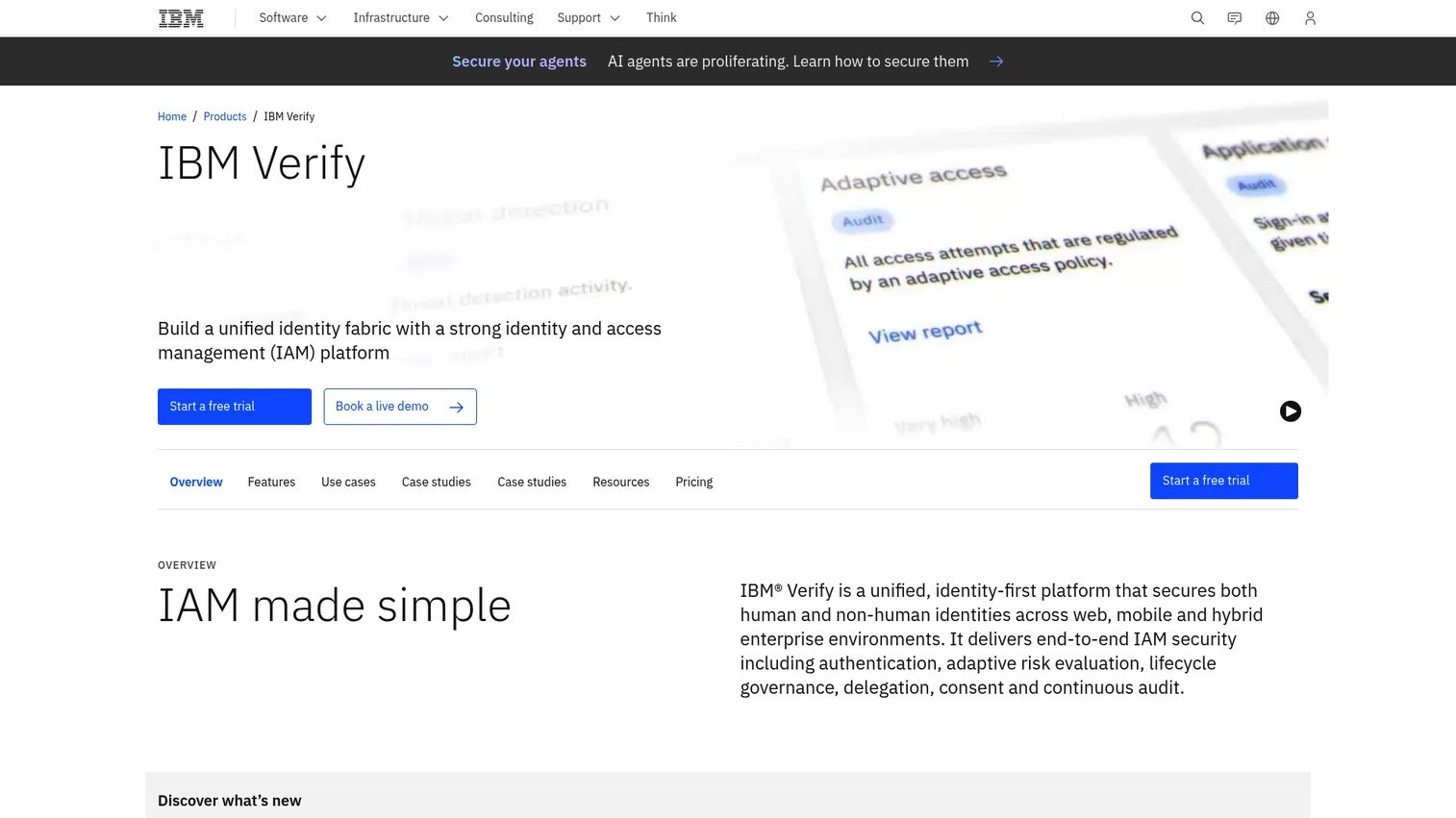
Task: Open the AI agents are proliferating banner text
Action: click(788, 62)
